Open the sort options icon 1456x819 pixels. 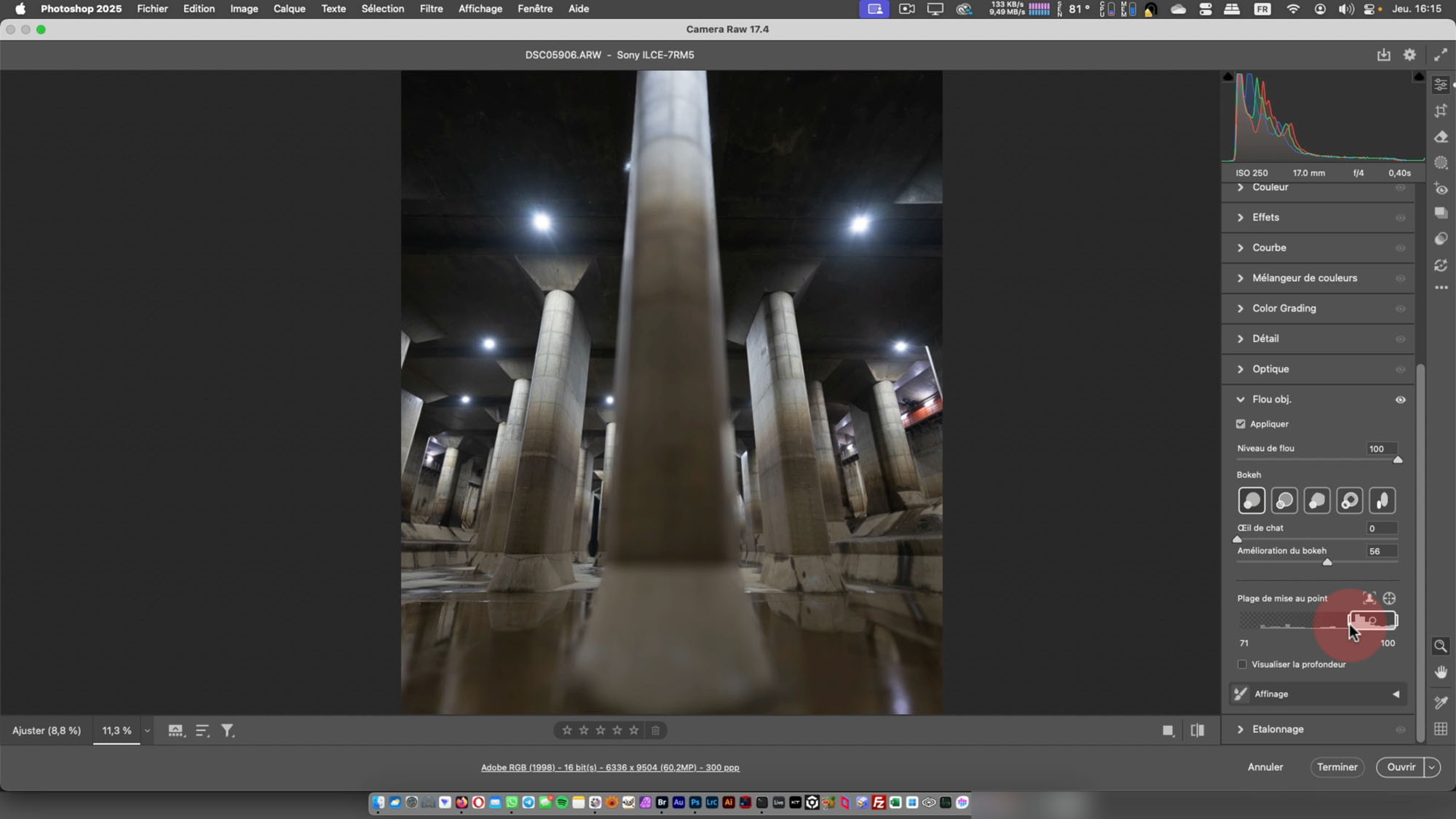(202, 730)
